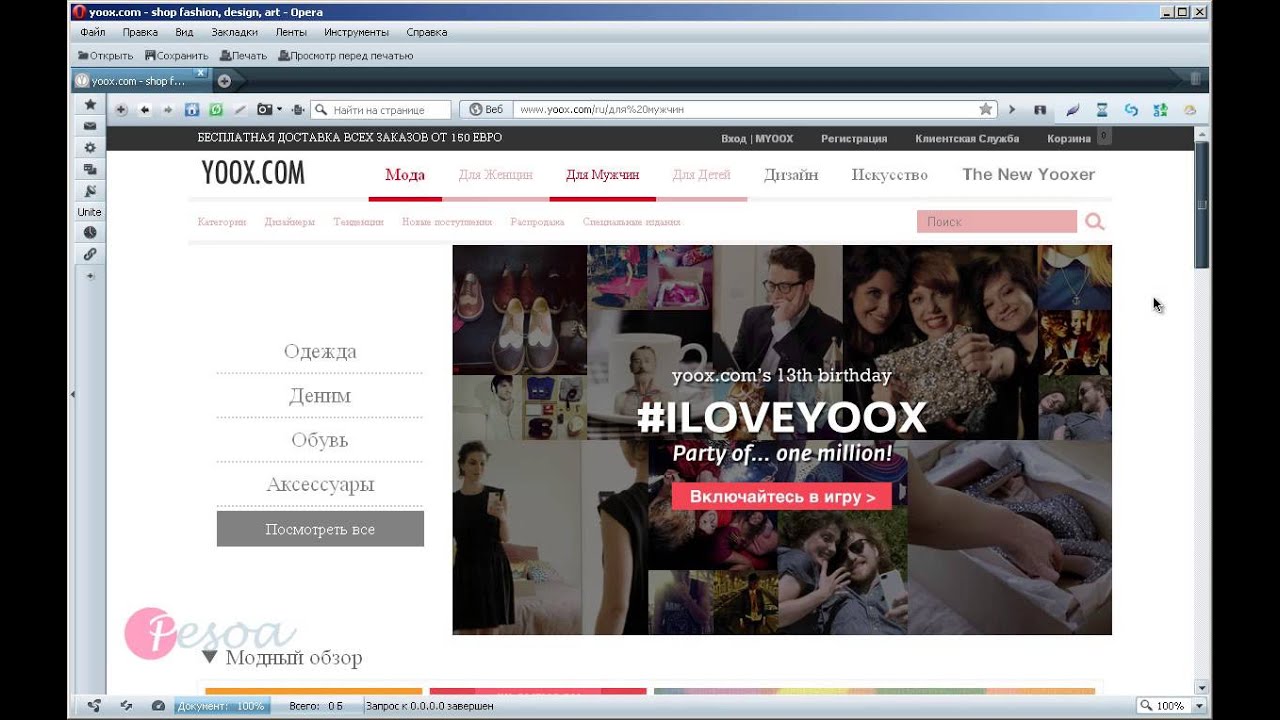
Task: Open the Правка menu
Action: click(140, 32)
